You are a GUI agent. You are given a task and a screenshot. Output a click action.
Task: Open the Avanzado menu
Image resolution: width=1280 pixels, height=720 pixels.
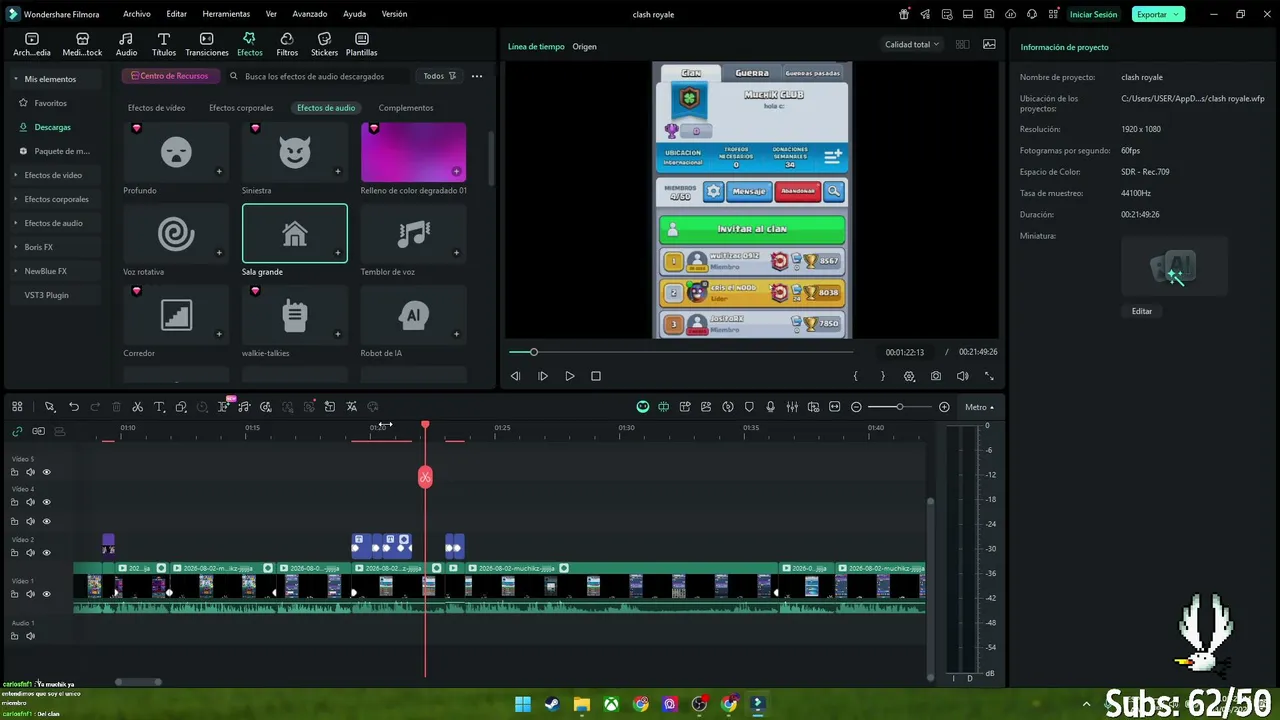click(310, 14)
